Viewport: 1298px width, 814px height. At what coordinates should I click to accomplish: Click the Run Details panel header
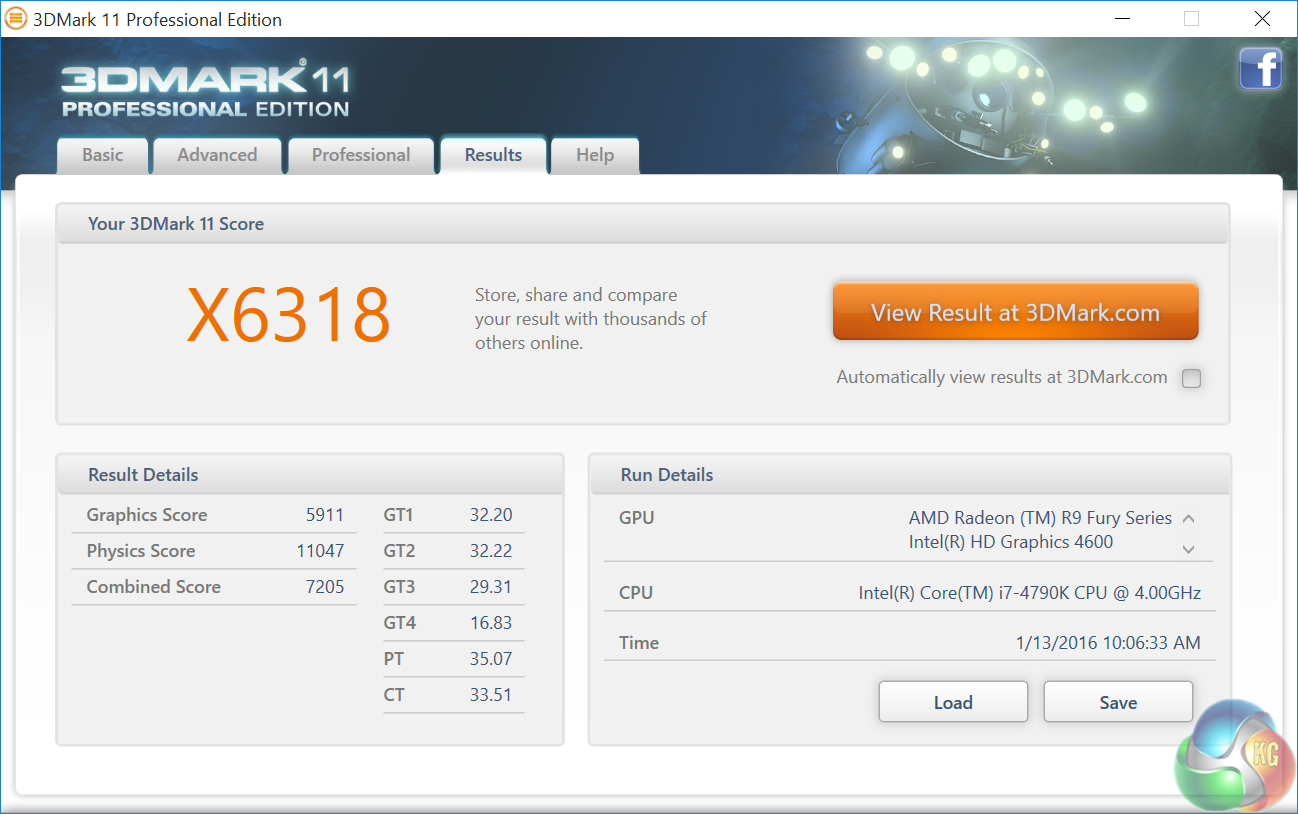point(910,474)
